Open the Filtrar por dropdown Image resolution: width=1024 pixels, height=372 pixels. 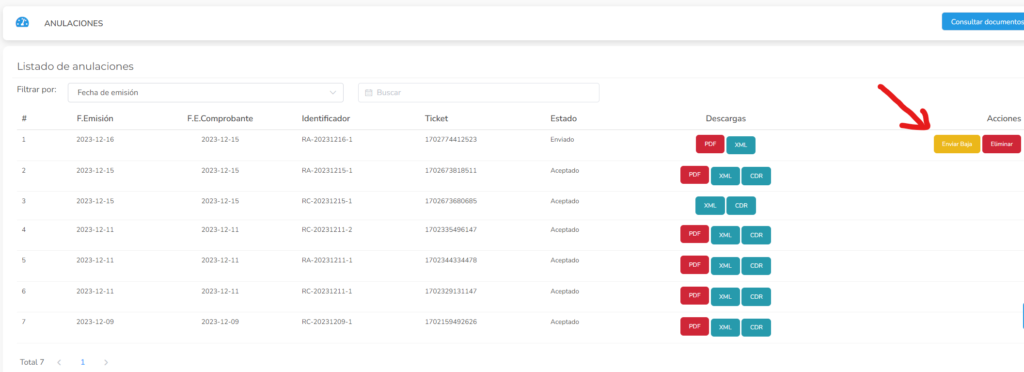click(206, 93)
